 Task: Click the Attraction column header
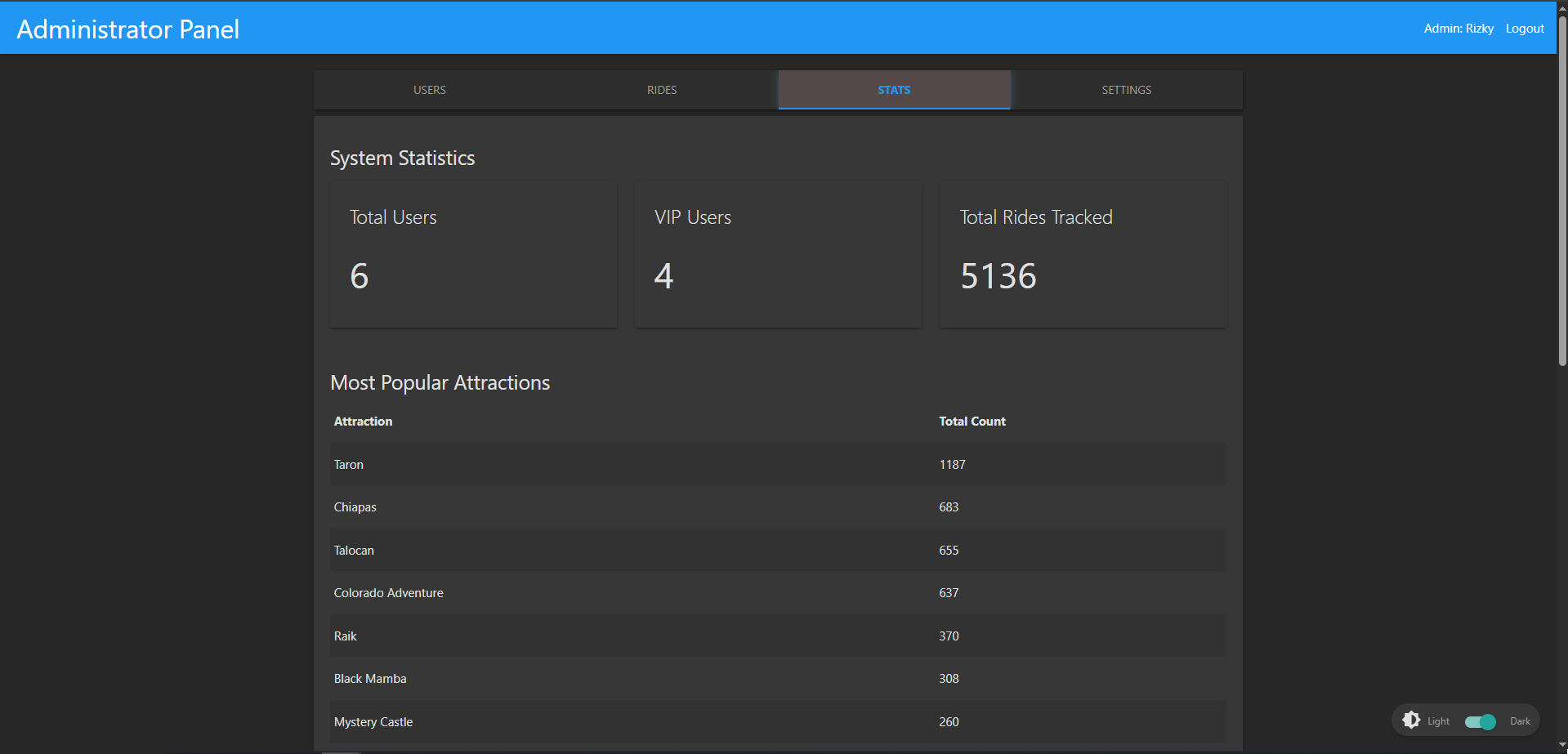pos(364,422)
